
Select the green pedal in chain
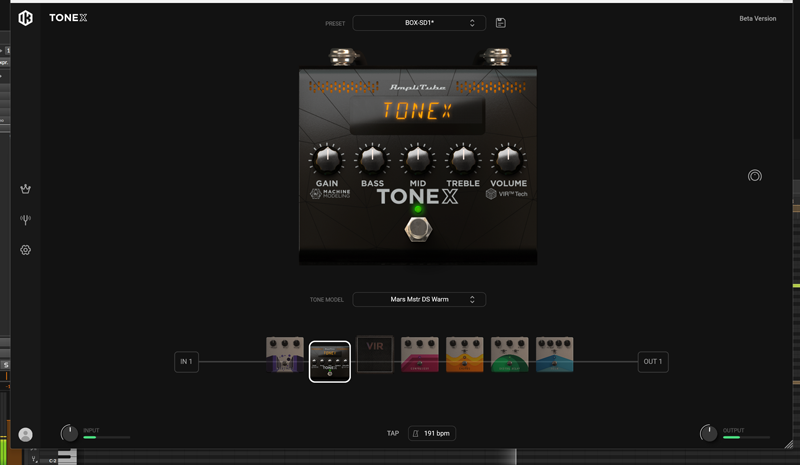coord(509,354)
